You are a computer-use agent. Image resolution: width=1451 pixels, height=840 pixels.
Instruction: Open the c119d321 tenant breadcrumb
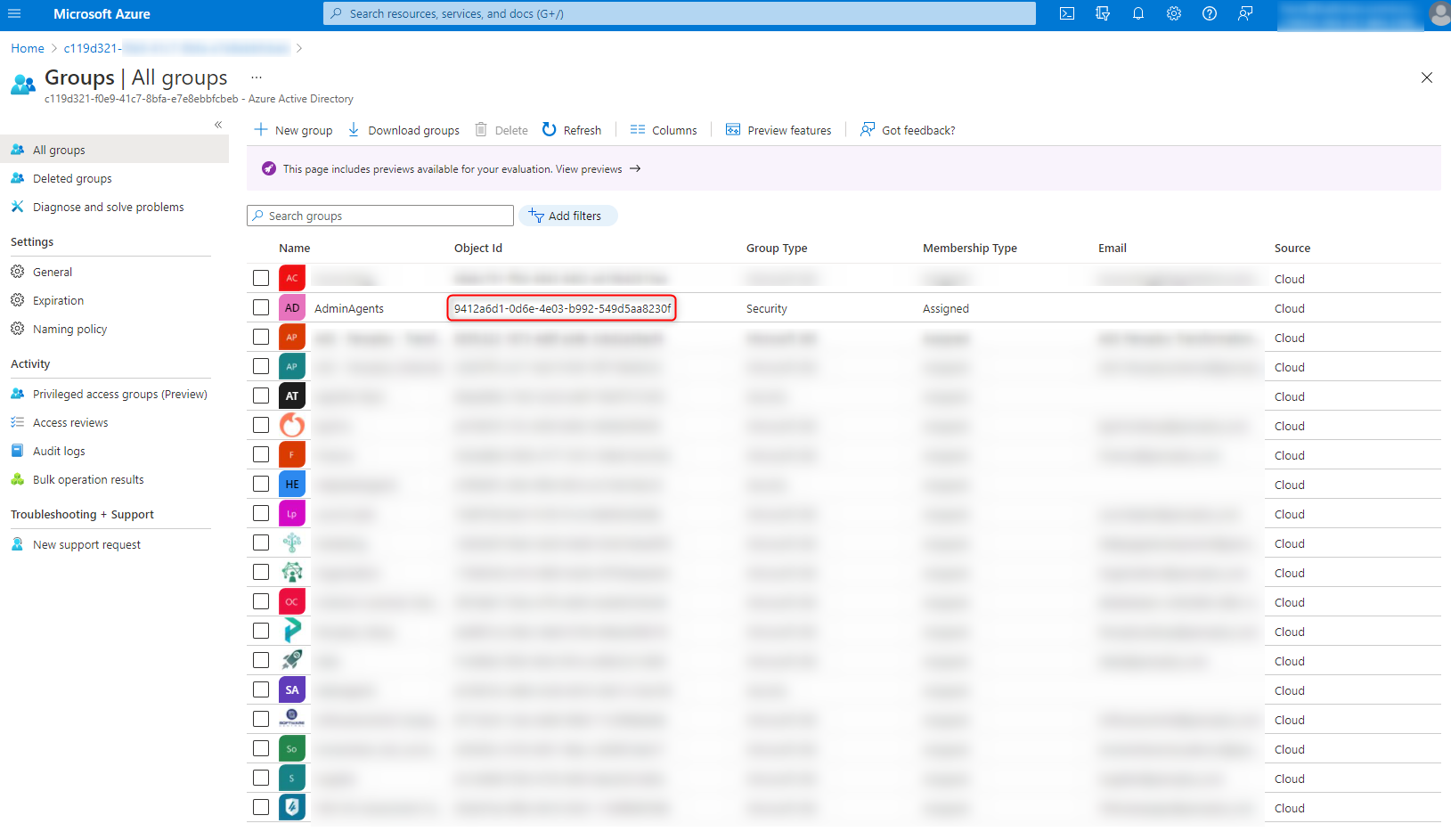pyautogui.click(x=176, y=48)
